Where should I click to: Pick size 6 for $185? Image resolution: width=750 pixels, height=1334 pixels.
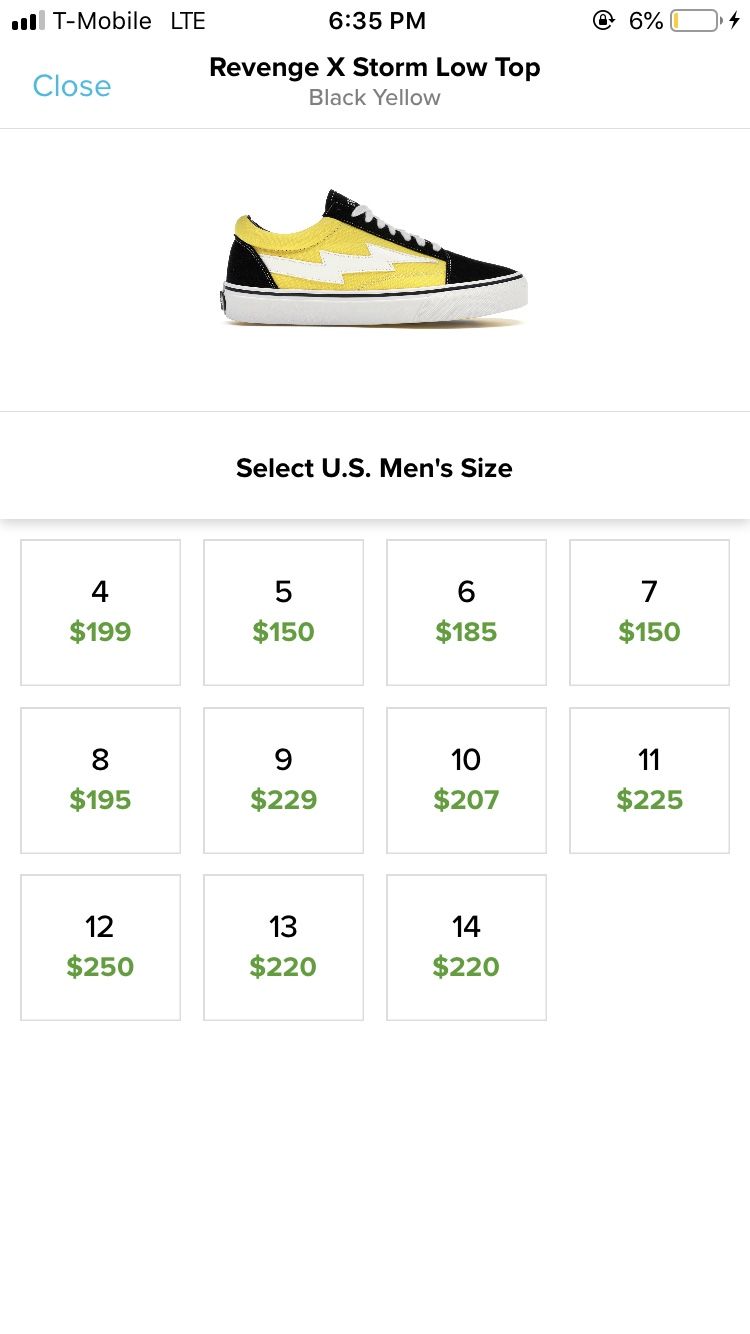(x=466, y=612)
